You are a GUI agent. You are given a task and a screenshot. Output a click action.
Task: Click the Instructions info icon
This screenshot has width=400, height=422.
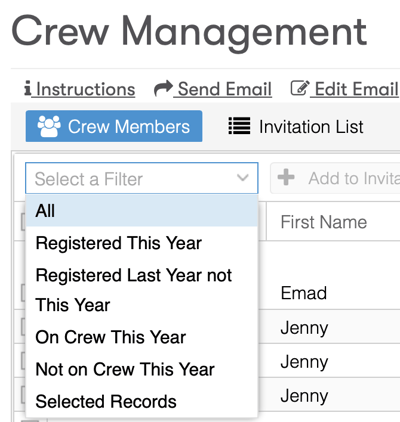click(28, 89)
